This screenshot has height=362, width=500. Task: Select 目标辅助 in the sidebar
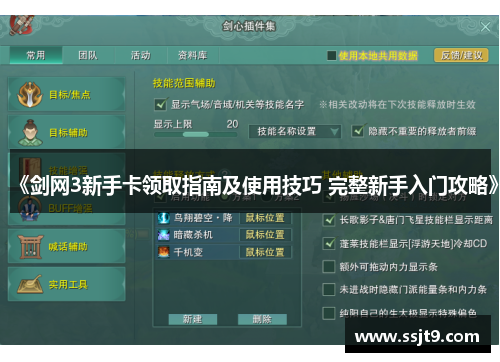coord(66,133)
